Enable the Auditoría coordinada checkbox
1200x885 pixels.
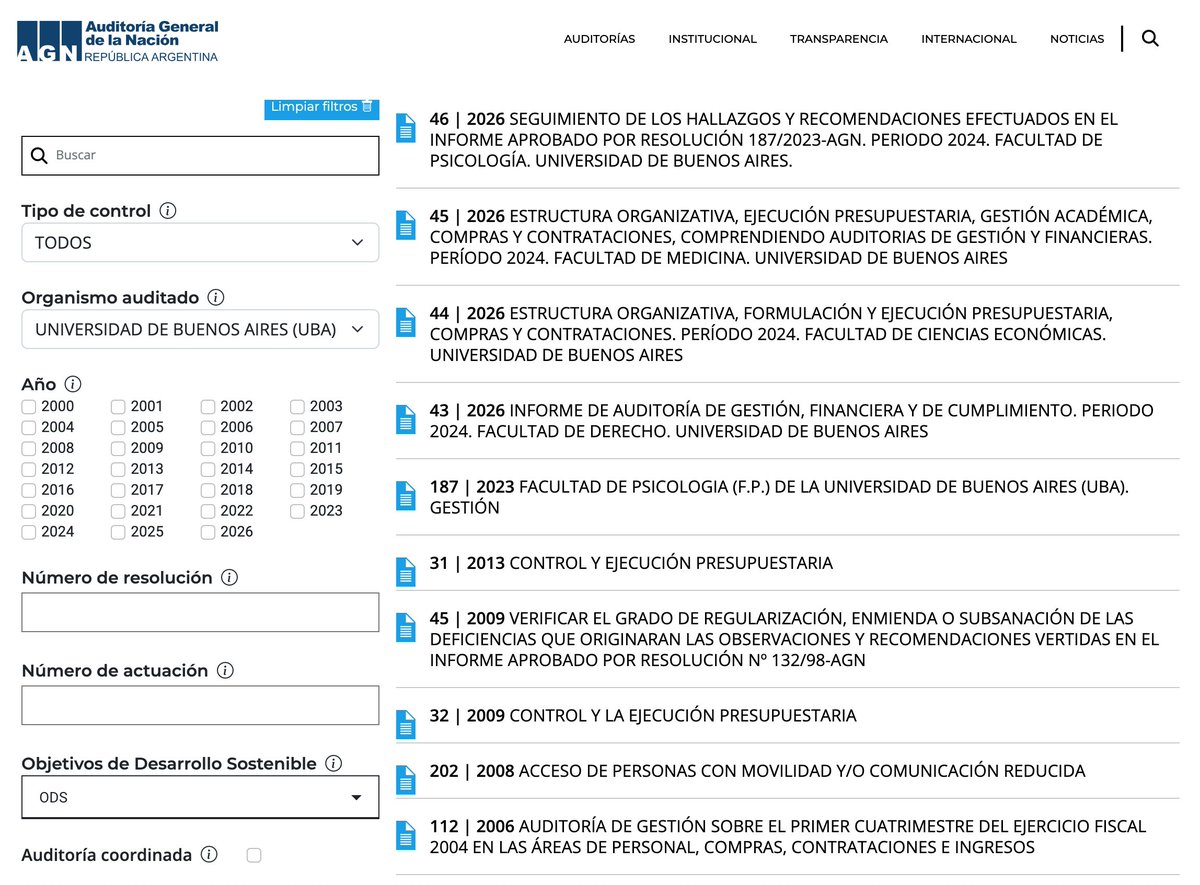[x=254, y=855]
